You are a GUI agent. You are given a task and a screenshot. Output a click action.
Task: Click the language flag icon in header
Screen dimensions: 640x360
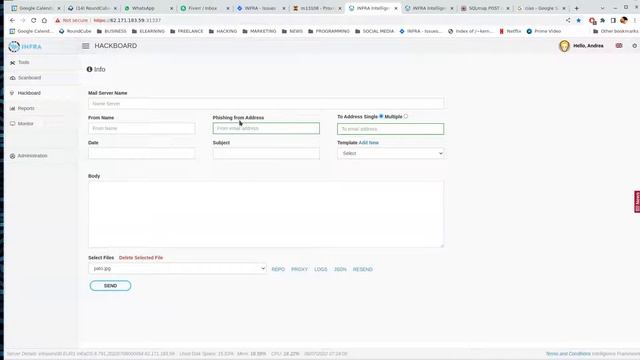coord(619,46)
